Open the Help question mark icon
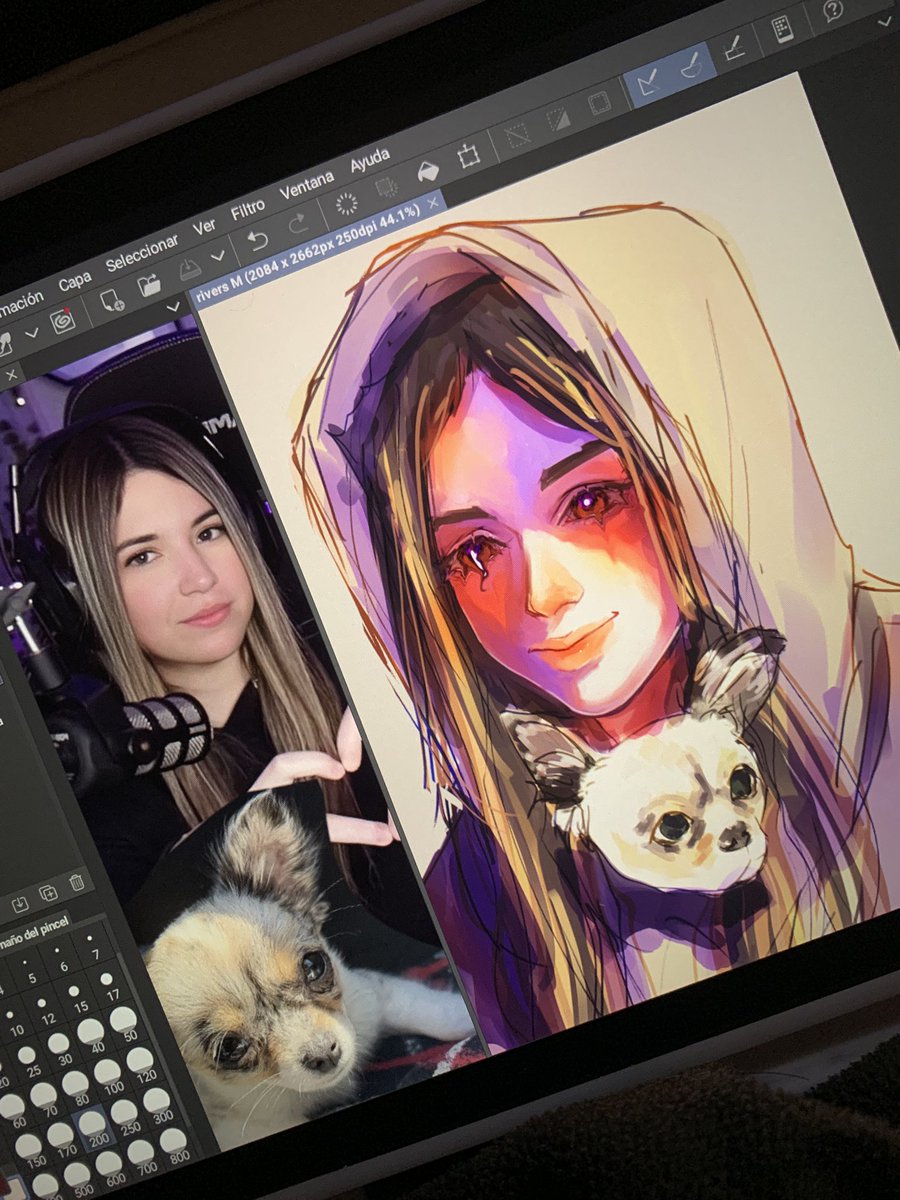This screenshot has width=900, height=1200. click(x=833, y=10)
